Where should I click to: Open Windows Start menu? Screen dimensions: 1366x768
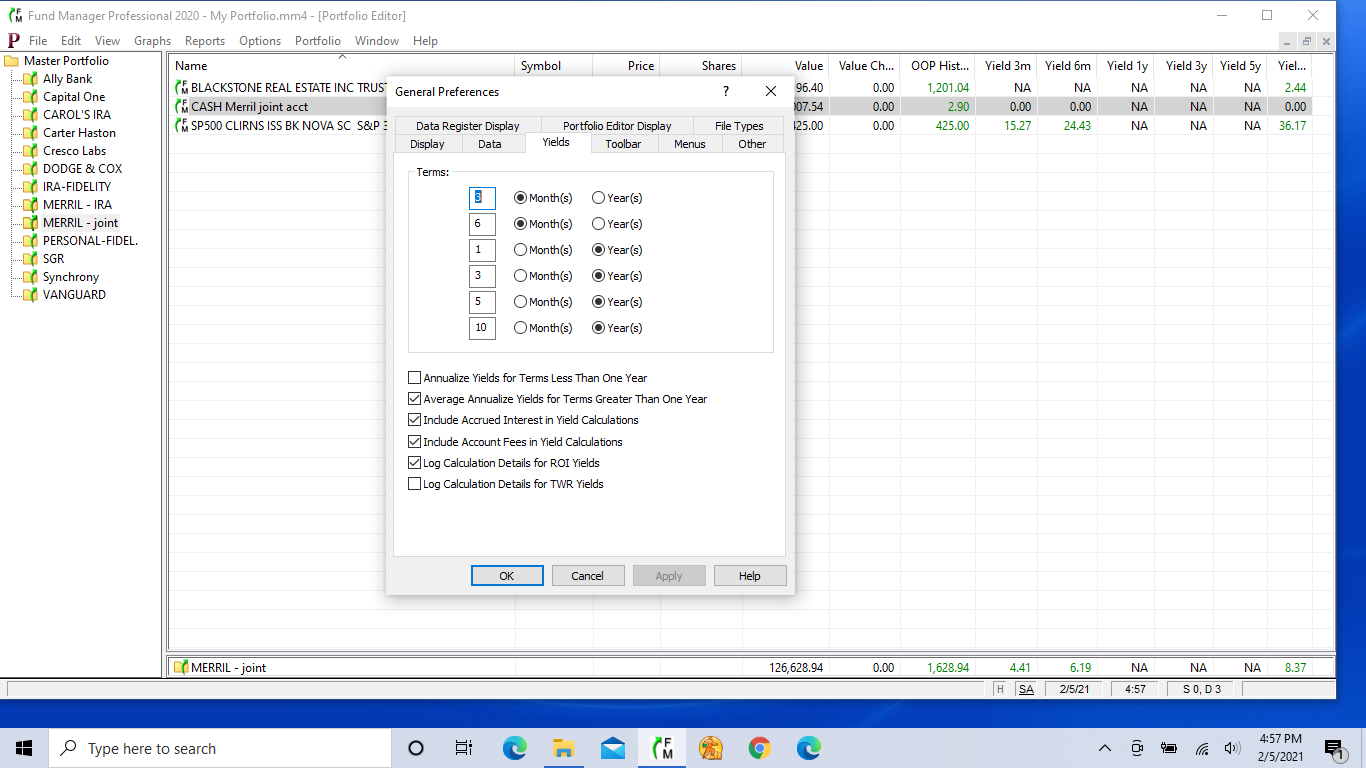[24, 748]
